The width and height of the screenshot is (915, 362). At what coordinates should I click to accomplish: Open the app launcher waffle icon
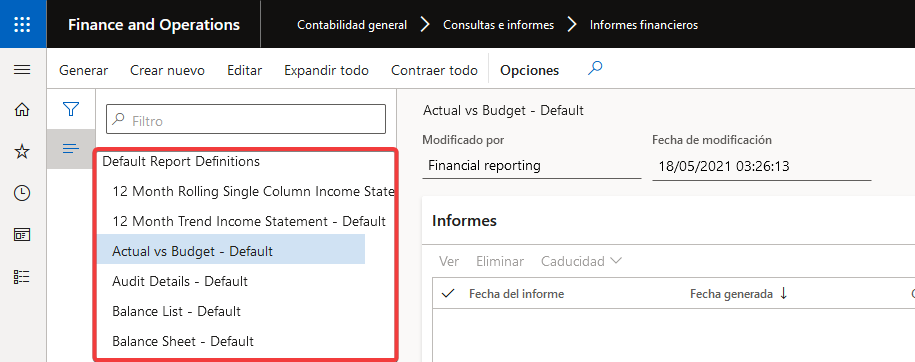(x=22, y=24)
